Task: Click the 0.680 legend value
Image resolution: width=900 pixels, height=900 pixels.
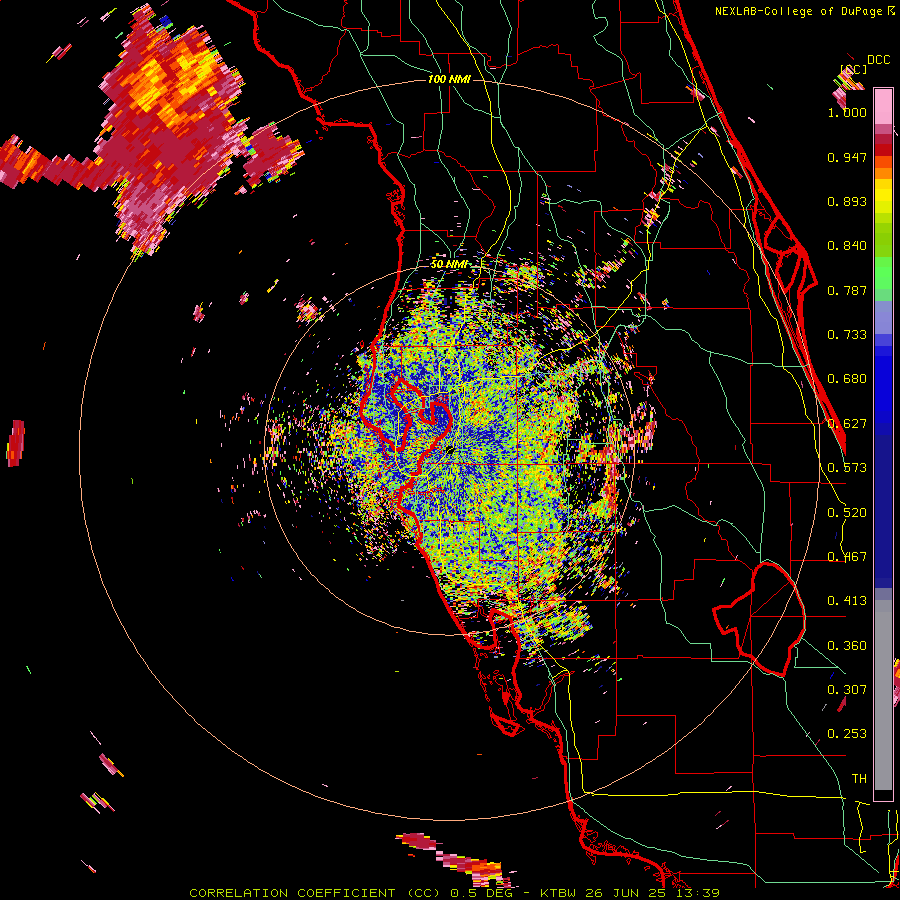Action: (x=847, y=379)
